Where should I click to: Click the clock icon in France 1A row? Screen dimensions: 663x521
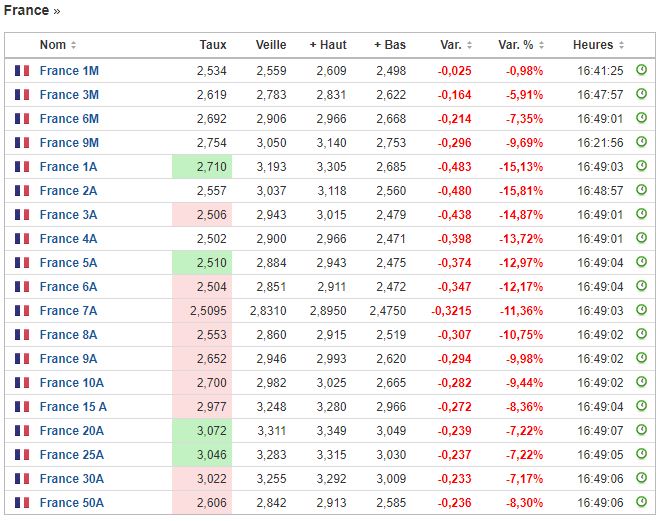[x=641, y=167]
